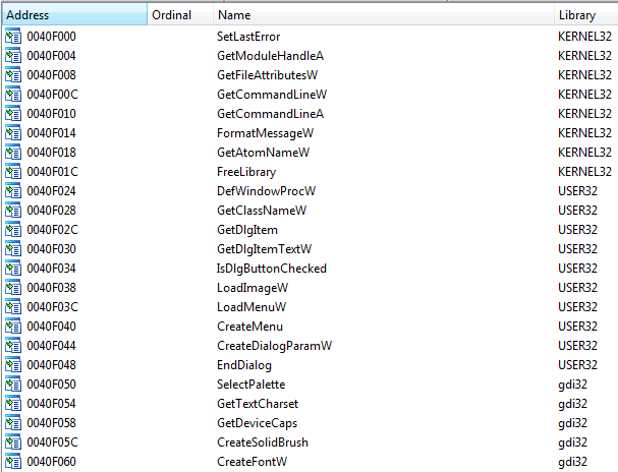The width and height of the screenshot is (618, 472).
Task: Click the DefWindowProcW import row
Action: point(260,191)
